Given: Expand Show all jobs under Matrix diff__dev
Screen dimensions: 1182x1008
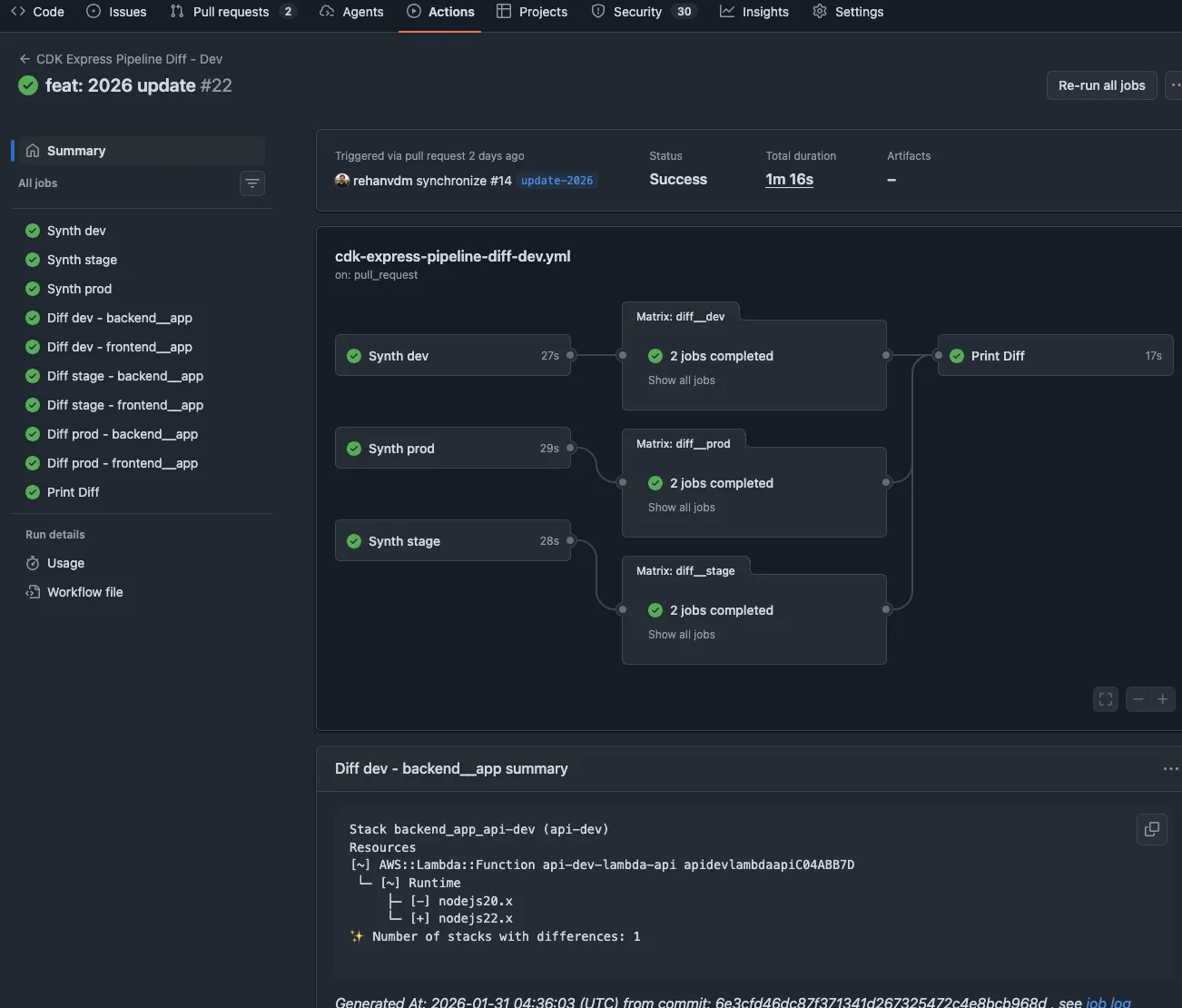Looking at the screenshot, I should [681, 380].
